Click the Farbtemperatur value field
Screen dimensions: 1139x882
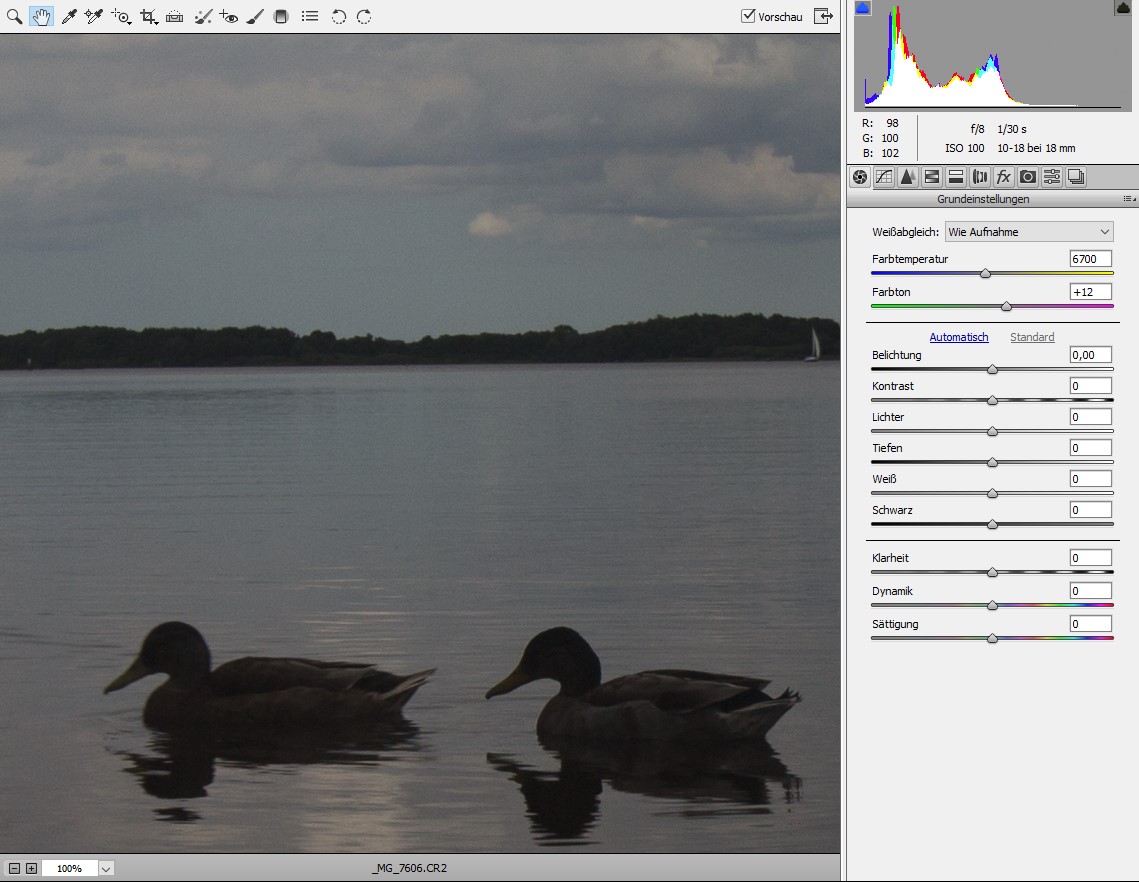pyautogui.click(x=1090, y=259)
